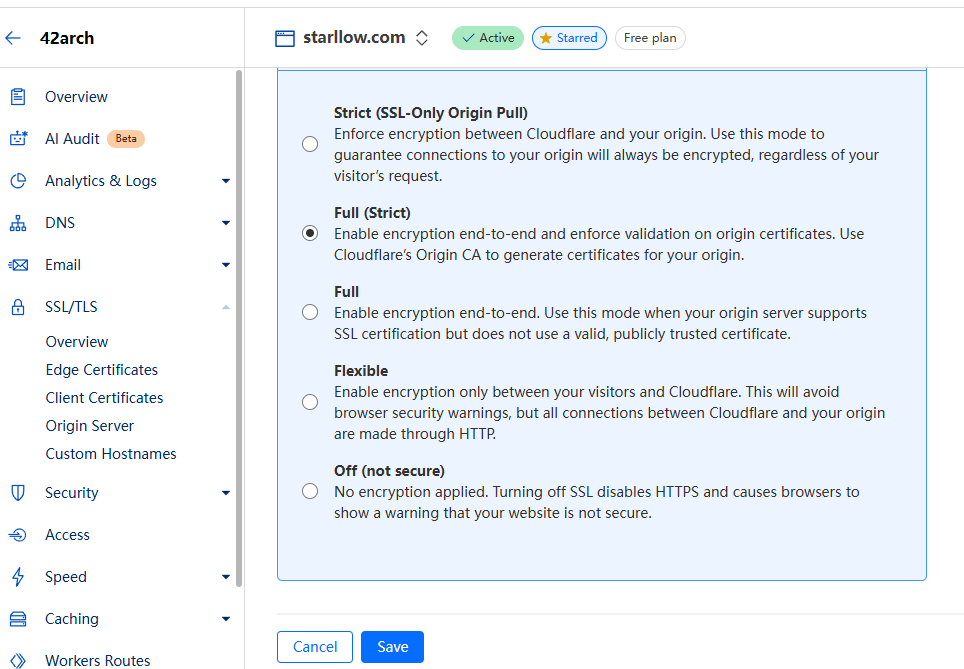Click the Cancel button
This screenshot has width=964, height=669.
(315, 647)
